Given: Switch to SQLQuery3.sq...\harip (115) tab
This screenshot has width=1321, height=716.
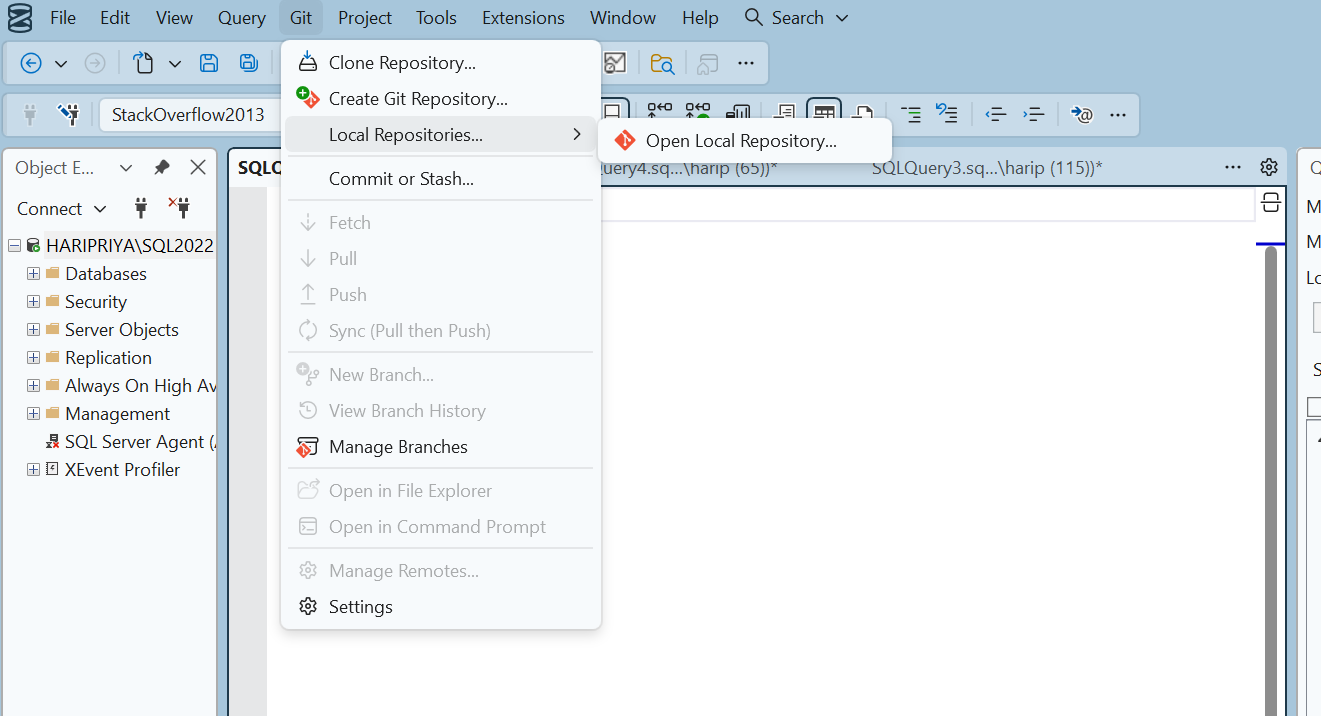Looking at the screenshot, I should [x=986, y=168].
